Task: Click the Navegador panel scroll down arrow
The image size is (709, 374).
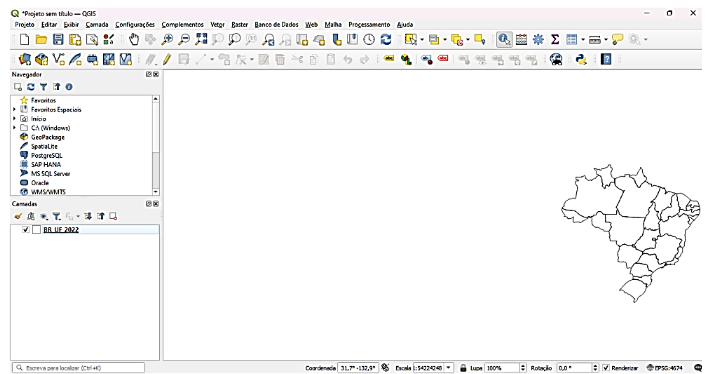Action: pos(156,192)
